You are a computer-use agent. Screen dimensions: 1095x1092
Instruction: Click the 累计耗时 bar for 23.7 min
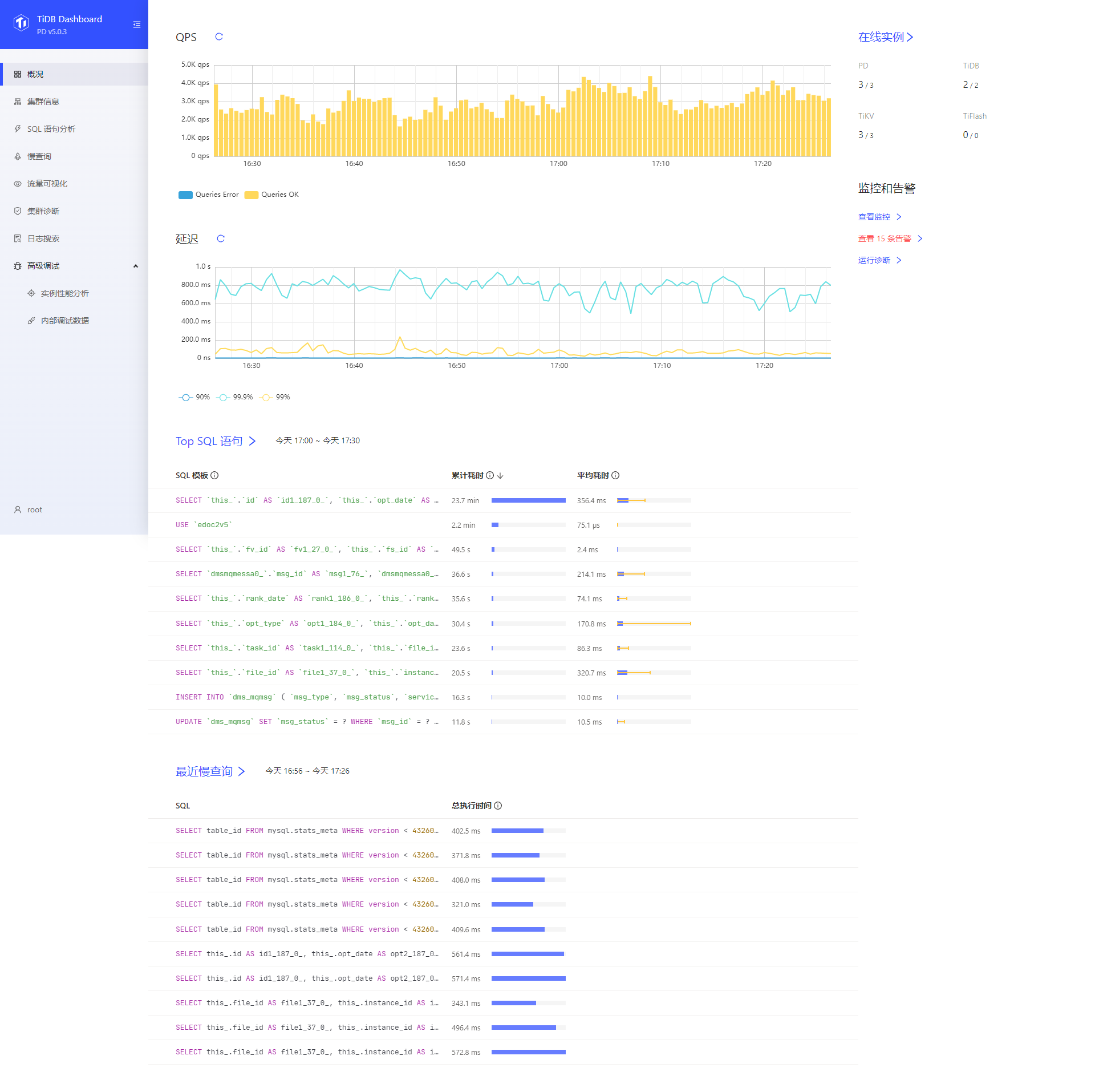coord(528,500)
